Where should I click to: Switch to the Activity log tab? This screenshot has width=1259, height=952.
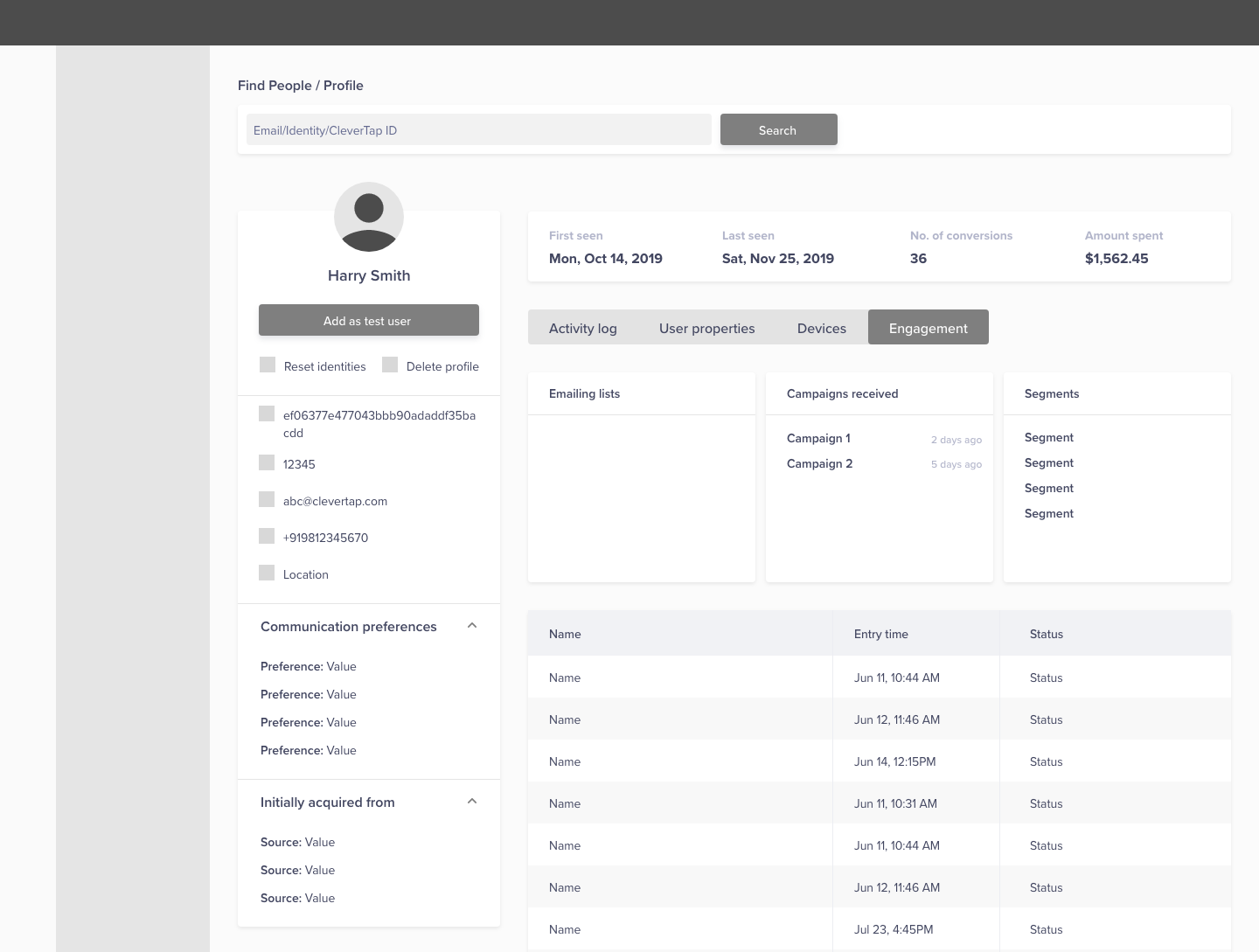582,328
